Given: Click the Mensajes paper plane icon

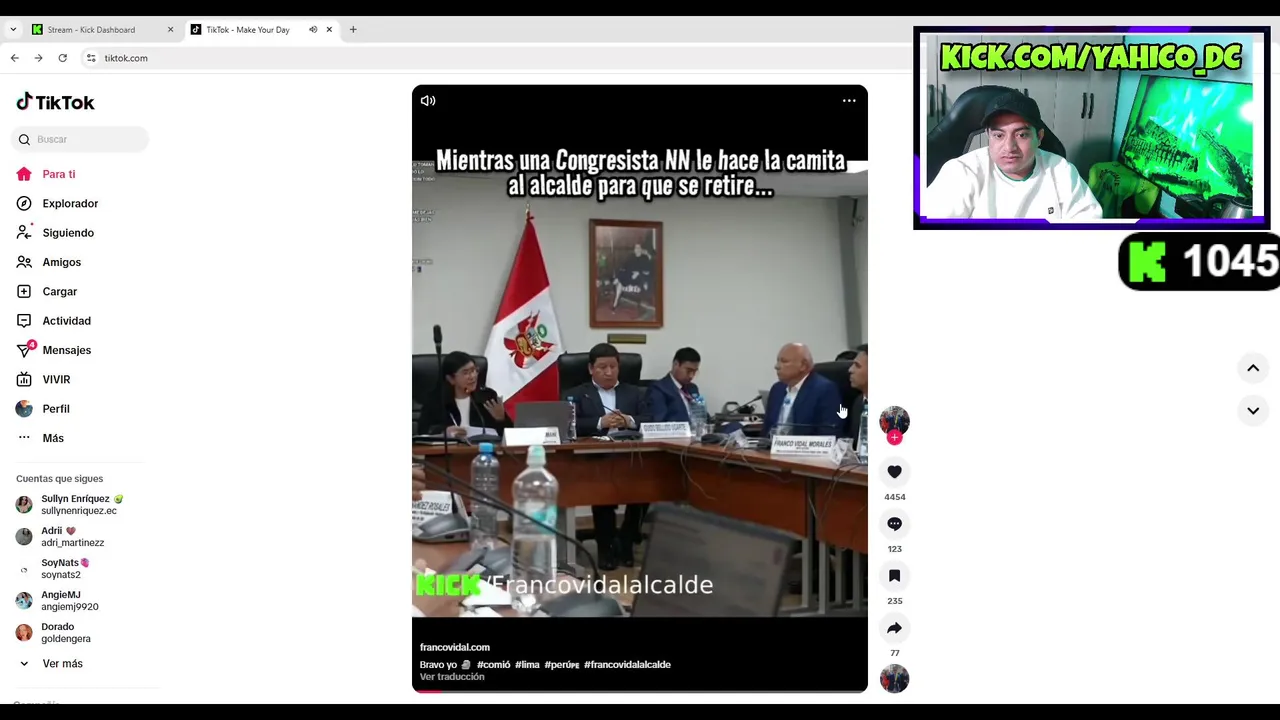Looking at the screenshot, I should [x=24, y=350].
